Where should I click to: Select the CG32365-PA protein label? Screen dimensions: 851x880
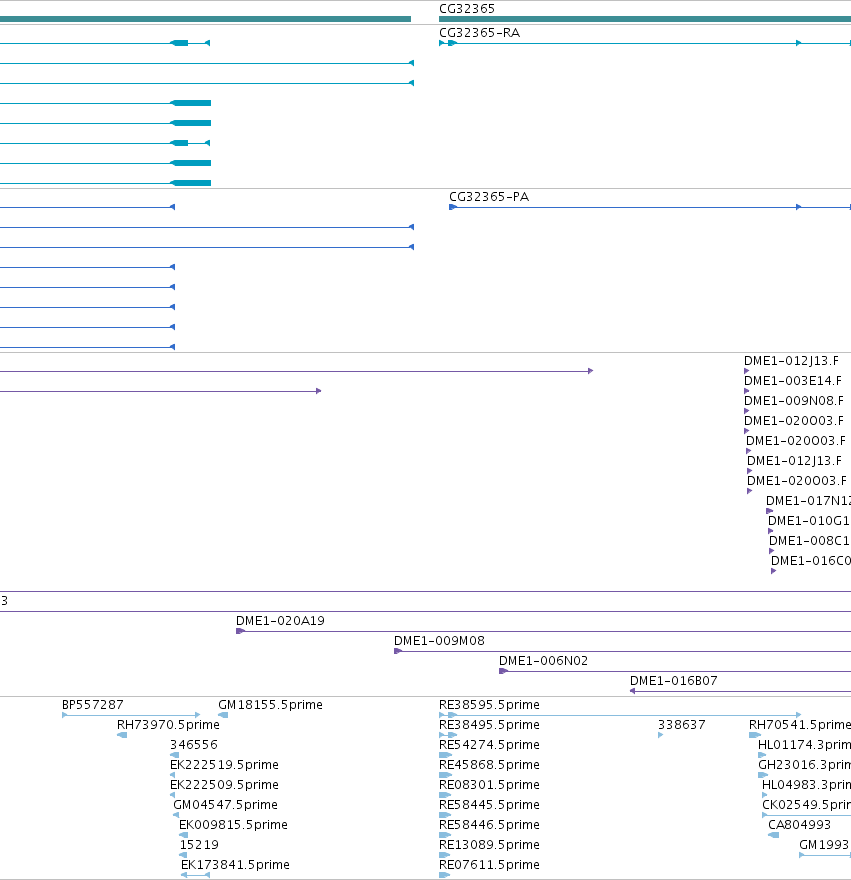[489, 196]
